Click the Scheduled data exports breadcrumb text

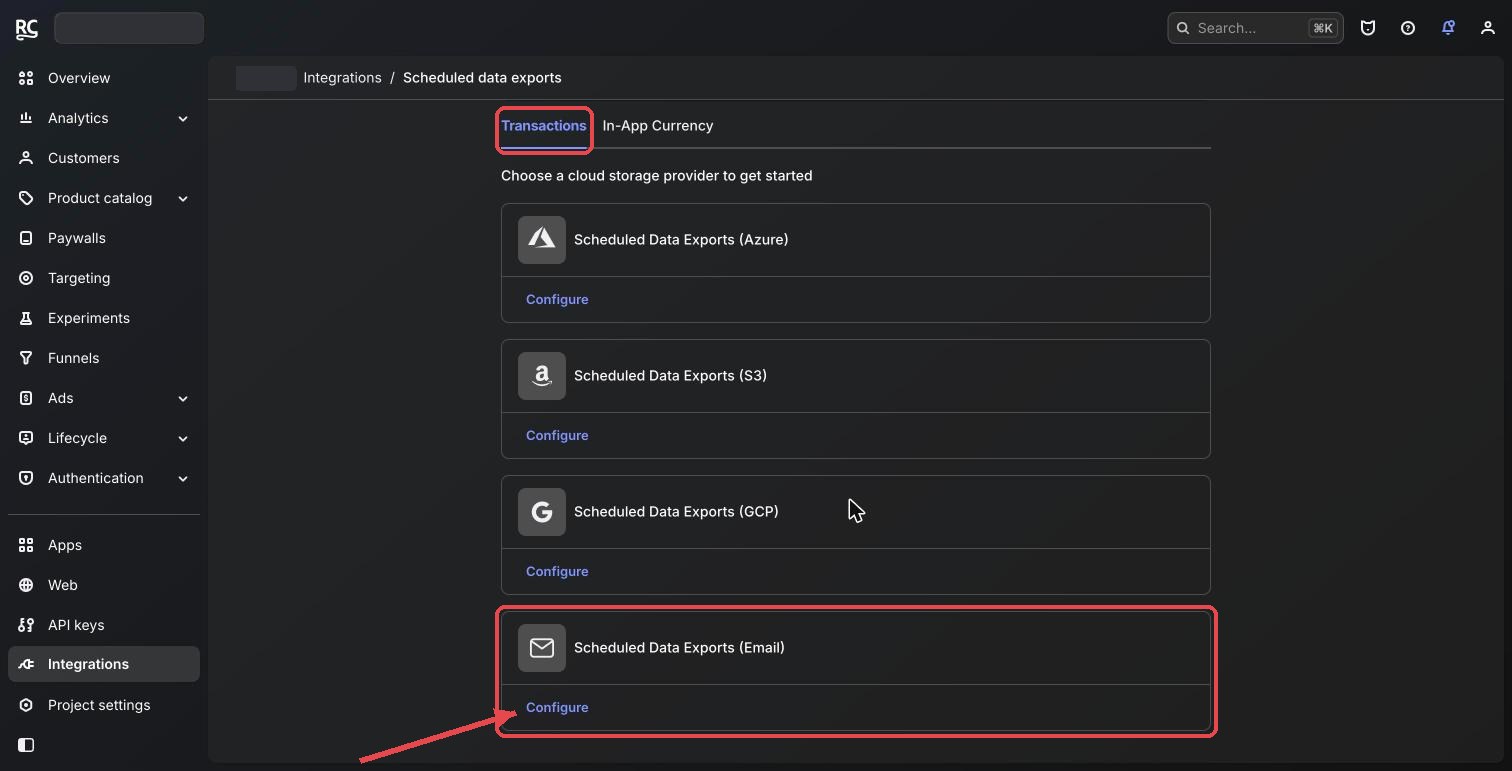click(482, 78)
